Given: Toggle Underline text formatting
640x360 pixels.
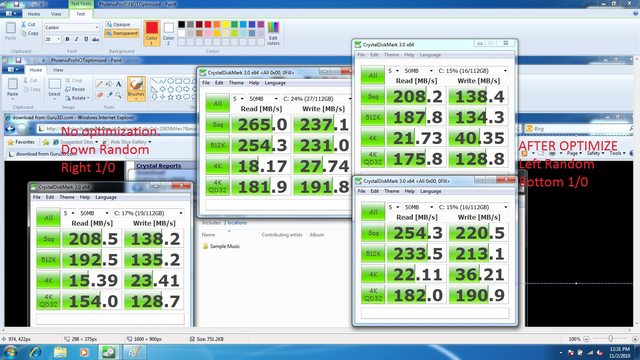Looking at the screenshot, I should tap(86, 39).
